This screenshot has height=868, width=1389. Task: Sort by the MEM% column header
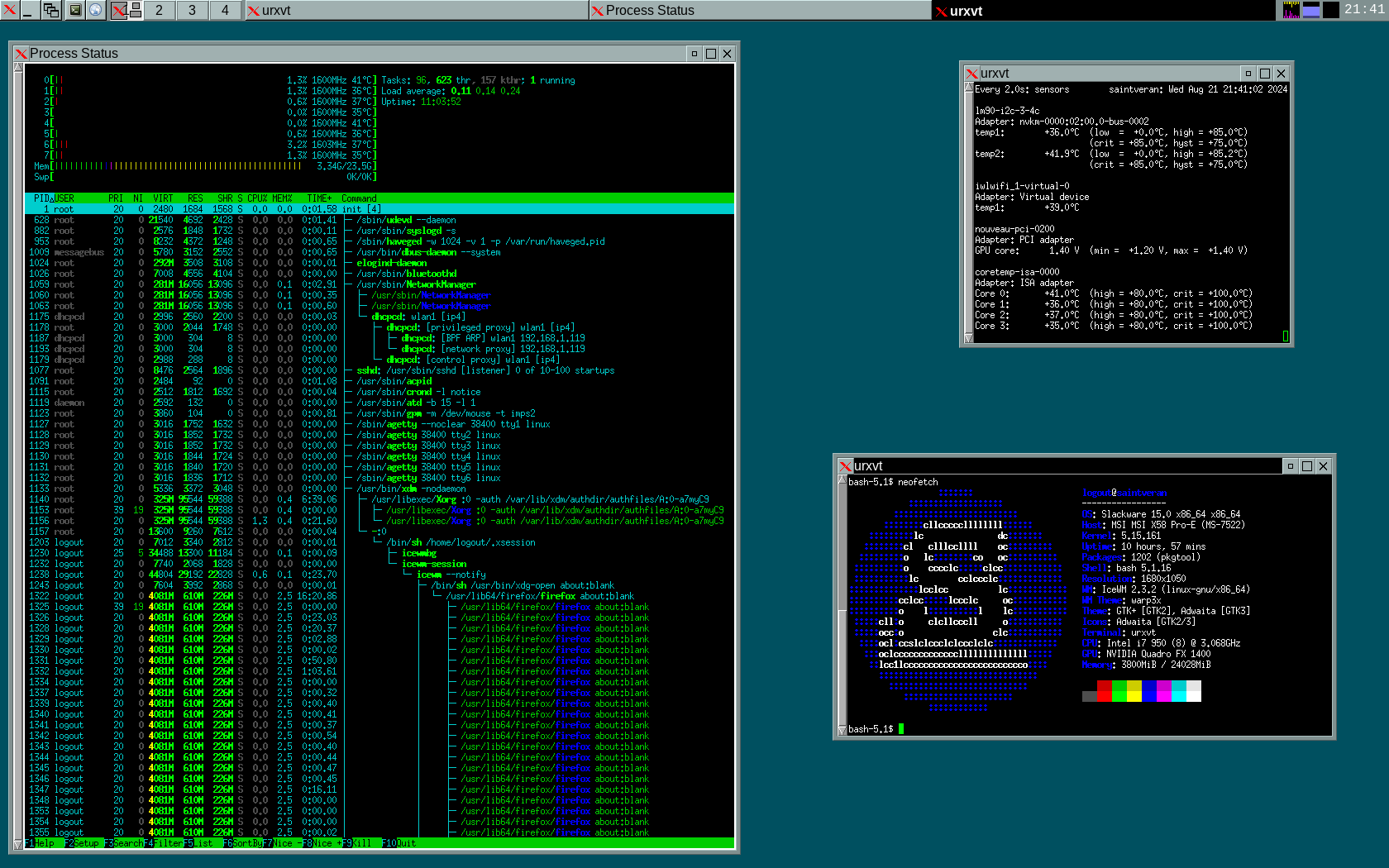pos(283,198)
